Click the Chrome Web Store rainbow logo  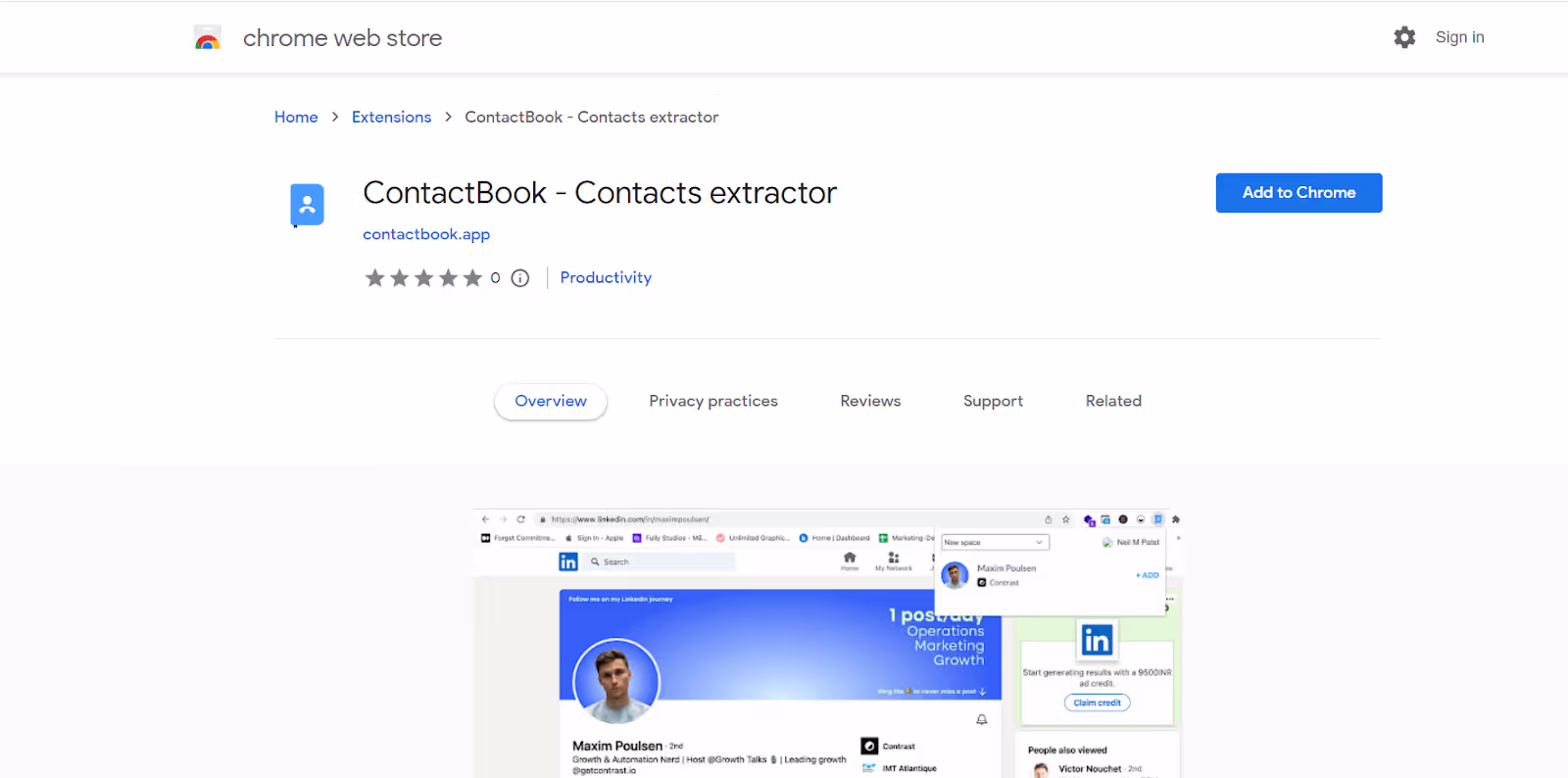[x=208, y=38]
